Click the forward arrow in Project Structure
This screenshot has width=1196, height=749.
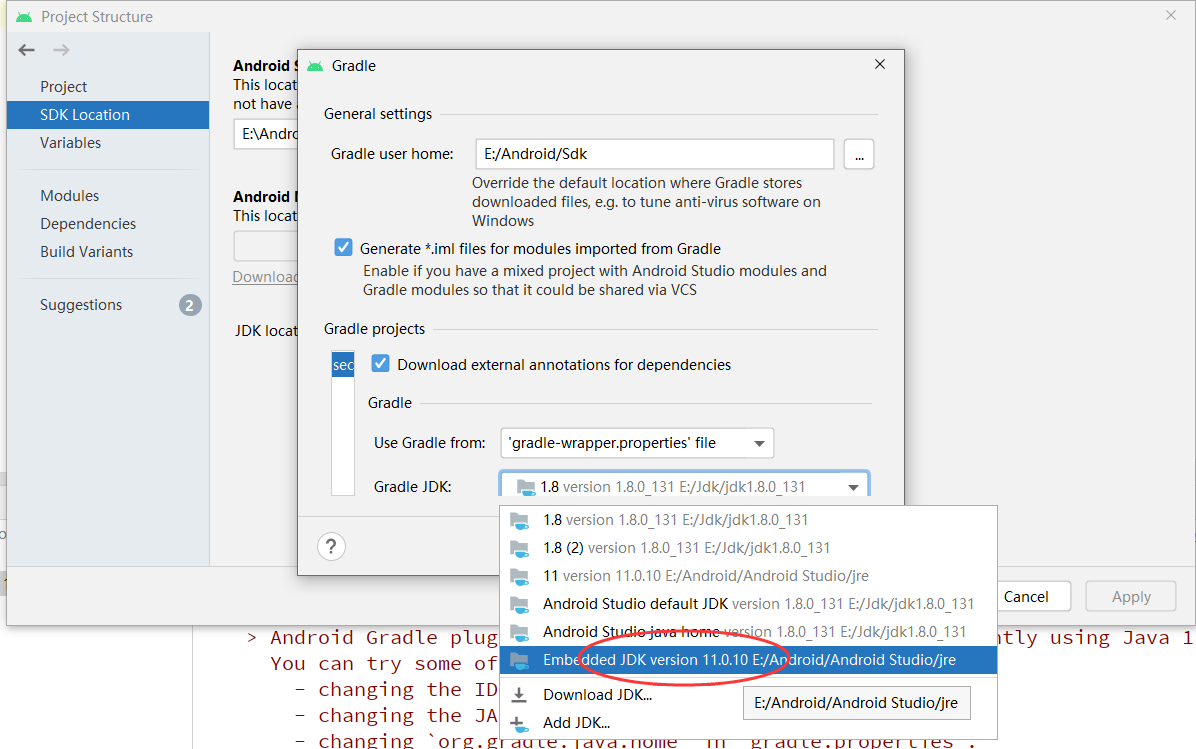62,50
